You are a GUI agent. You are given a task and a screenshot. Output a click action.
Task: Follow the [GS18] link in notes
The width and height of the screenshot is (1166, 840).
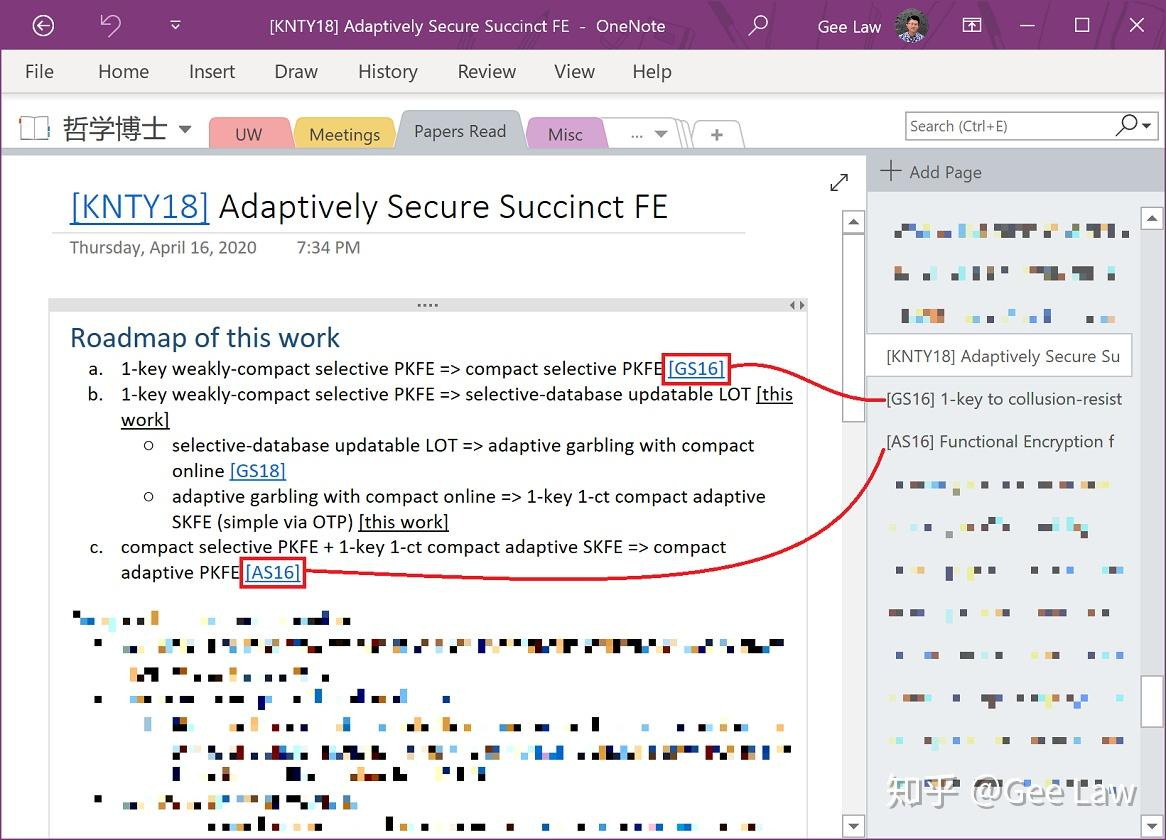258,471
